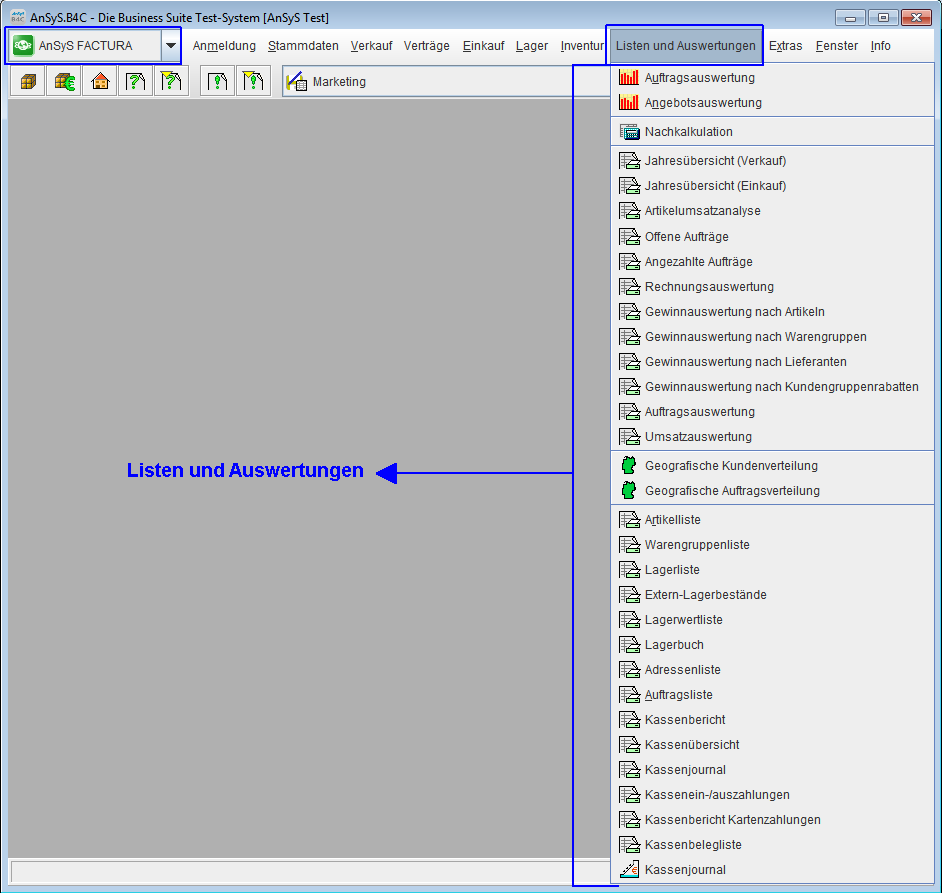The image size is (942, 893).
Task: Open the Verkauf menu
Action: point(371,46)
